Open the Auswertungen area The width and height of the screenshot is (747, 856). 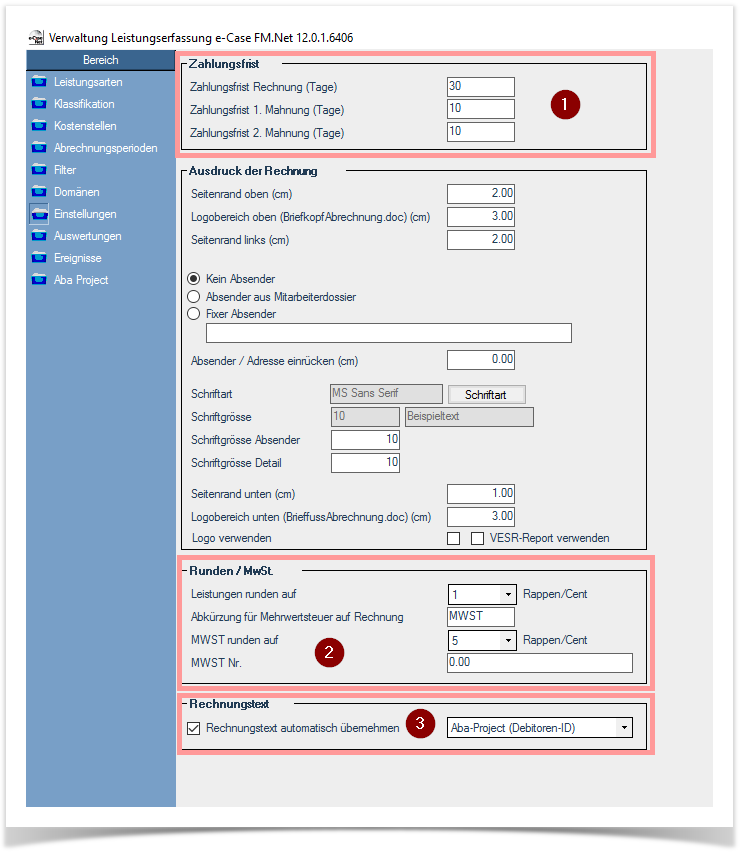[87, 236]
